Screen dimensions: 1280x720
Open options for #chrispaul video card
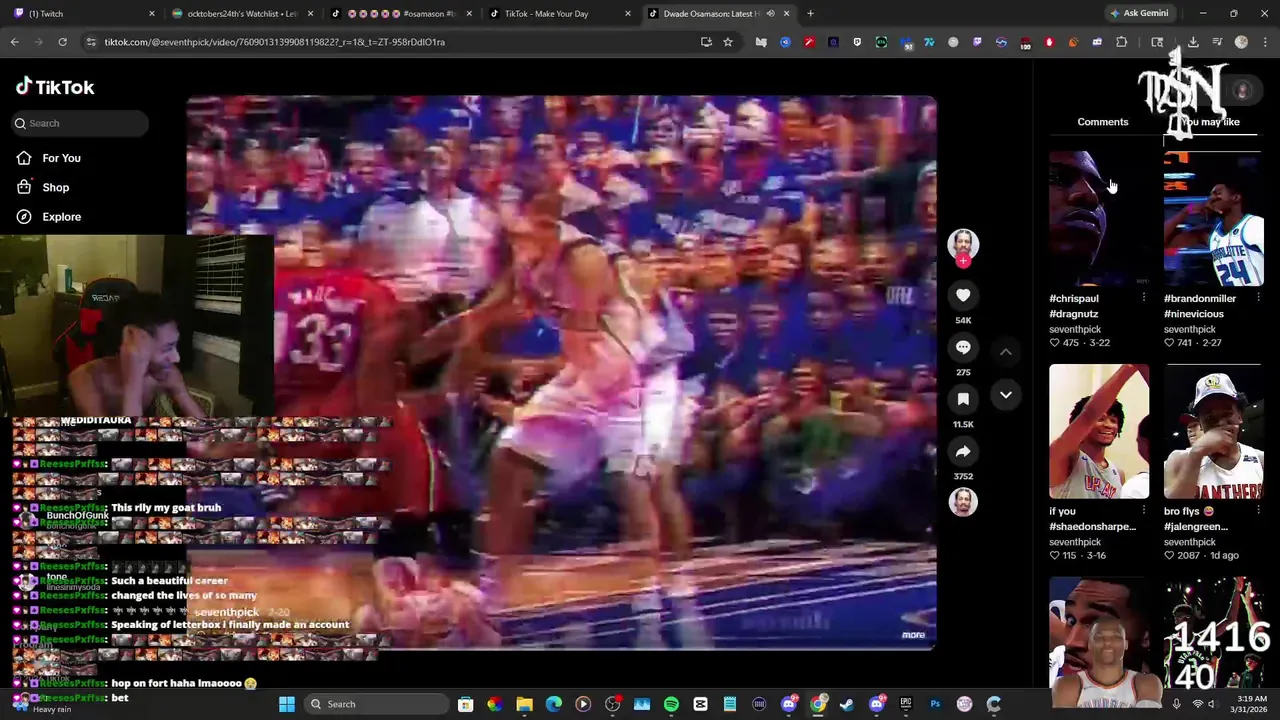1144,298
